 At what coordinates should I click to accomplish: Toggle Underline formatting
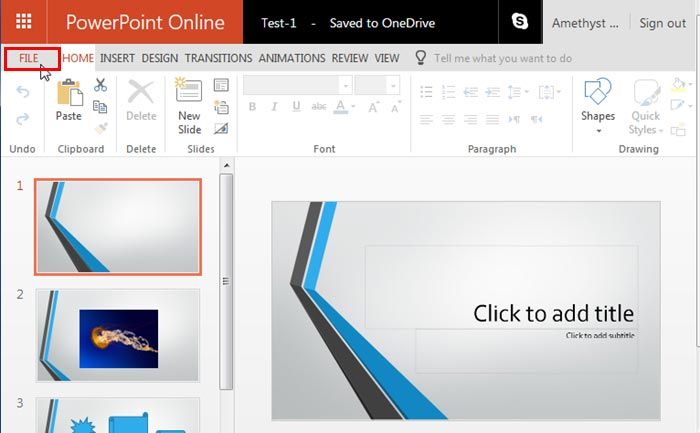point(296,106)
